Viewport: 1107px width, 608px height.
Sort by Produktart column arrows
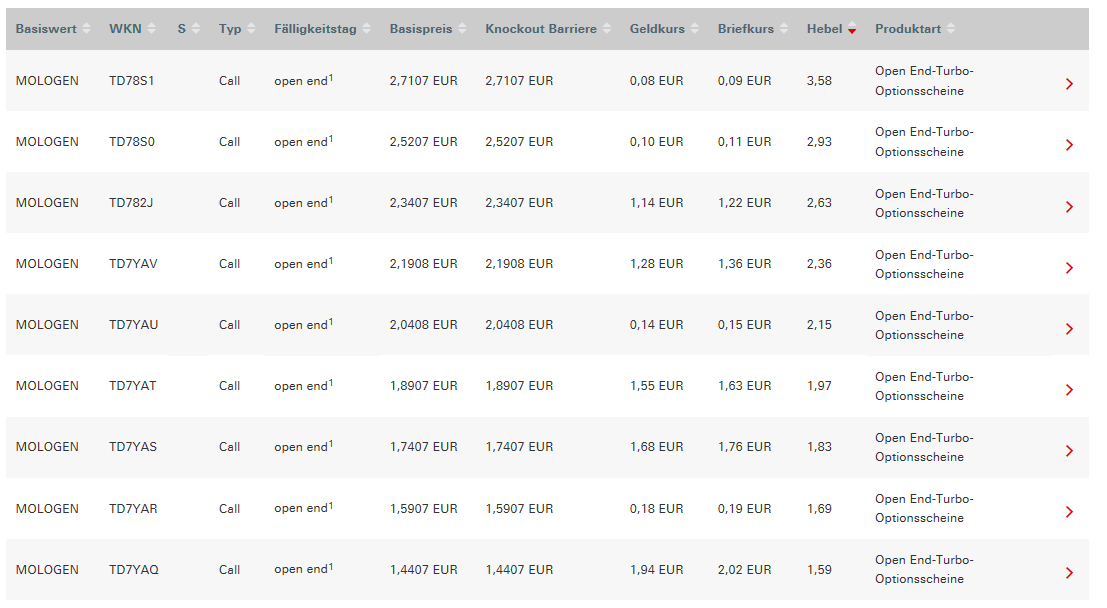click(x=951, y=29)
